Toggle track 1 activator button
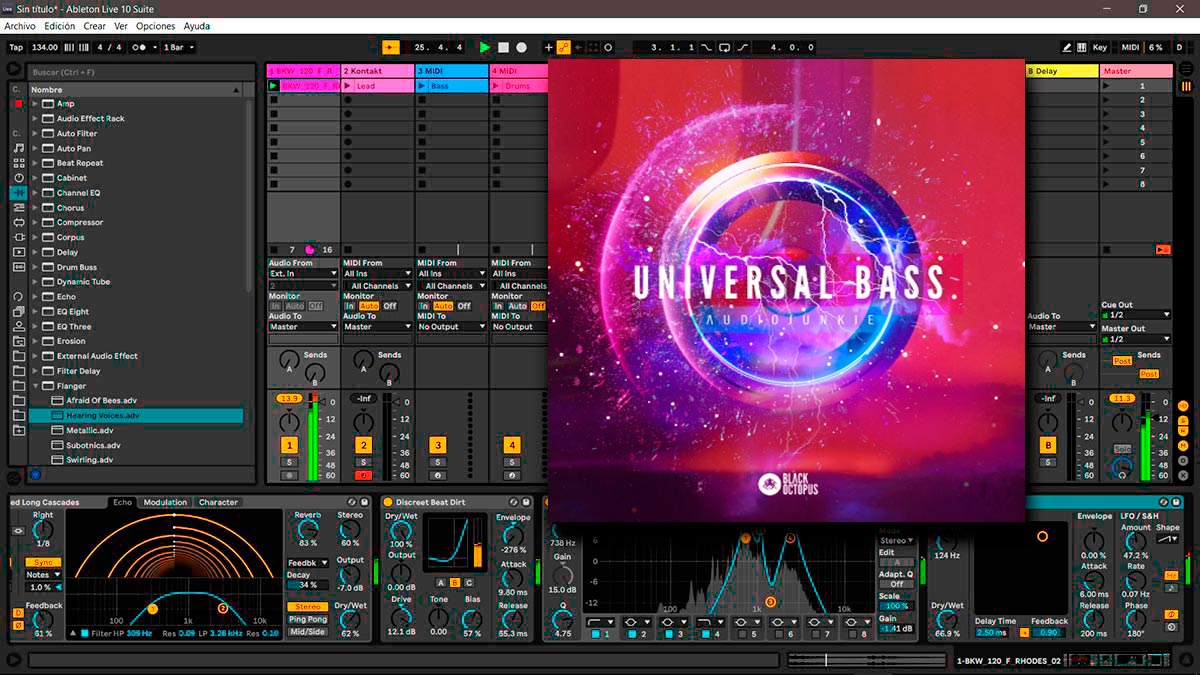The image size is (1200, 675). tap(290, 445)
